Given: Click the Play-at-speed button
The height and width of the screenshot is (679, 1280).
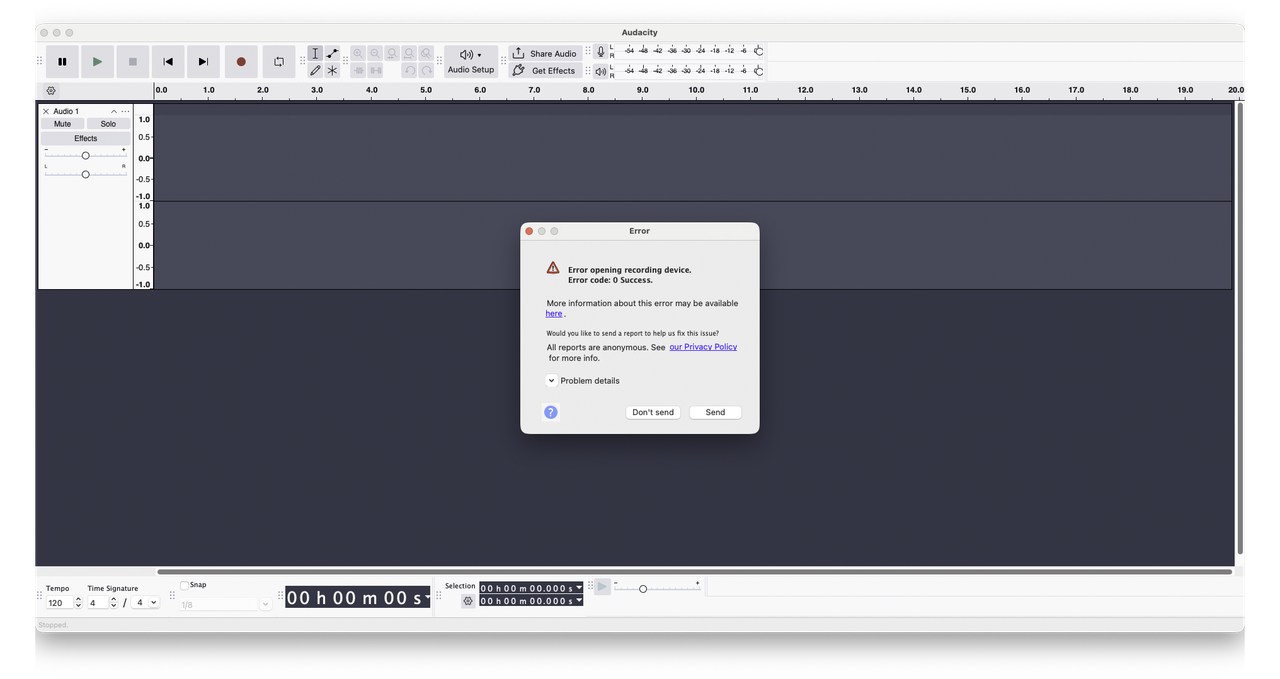Looking at the screenshot, I should pyautogui.click(x=602, y=587).
